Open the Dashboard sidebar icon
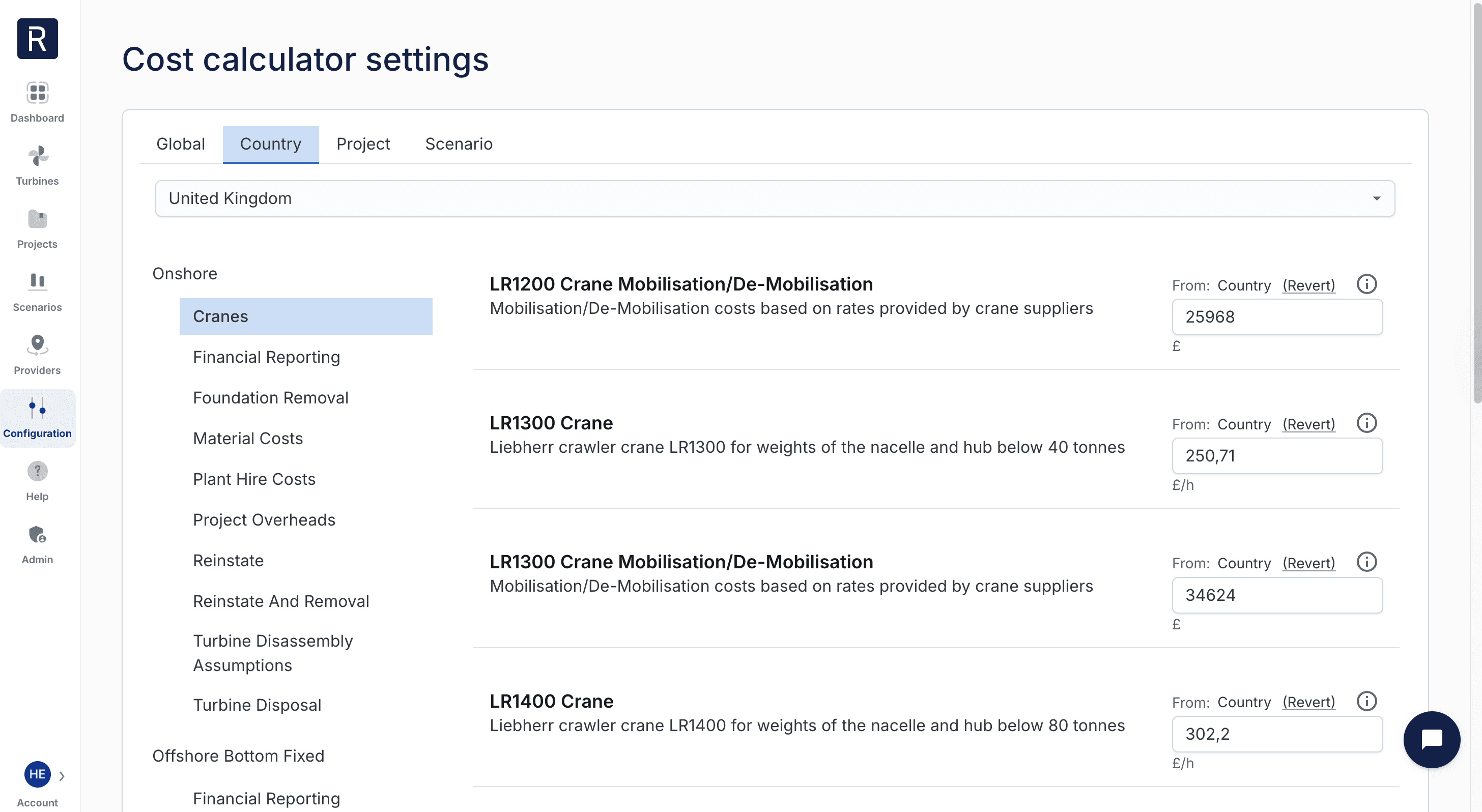Image resolution: width=1482 pixels, height=812 pixels. (x=37, y=93)
